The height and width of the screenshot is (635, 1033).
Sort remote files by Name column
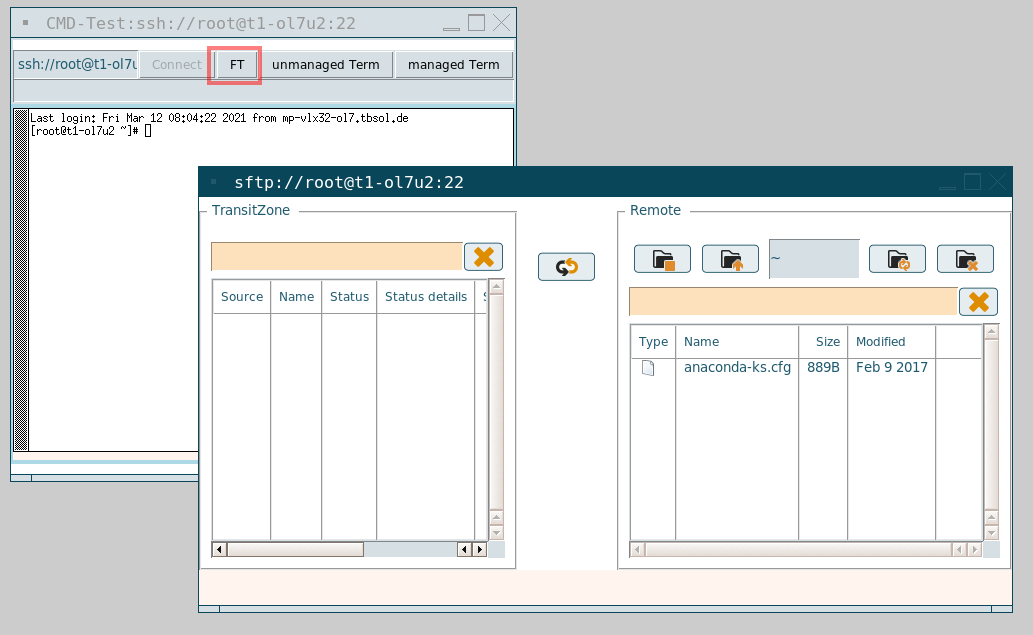(x=736, y=342)
